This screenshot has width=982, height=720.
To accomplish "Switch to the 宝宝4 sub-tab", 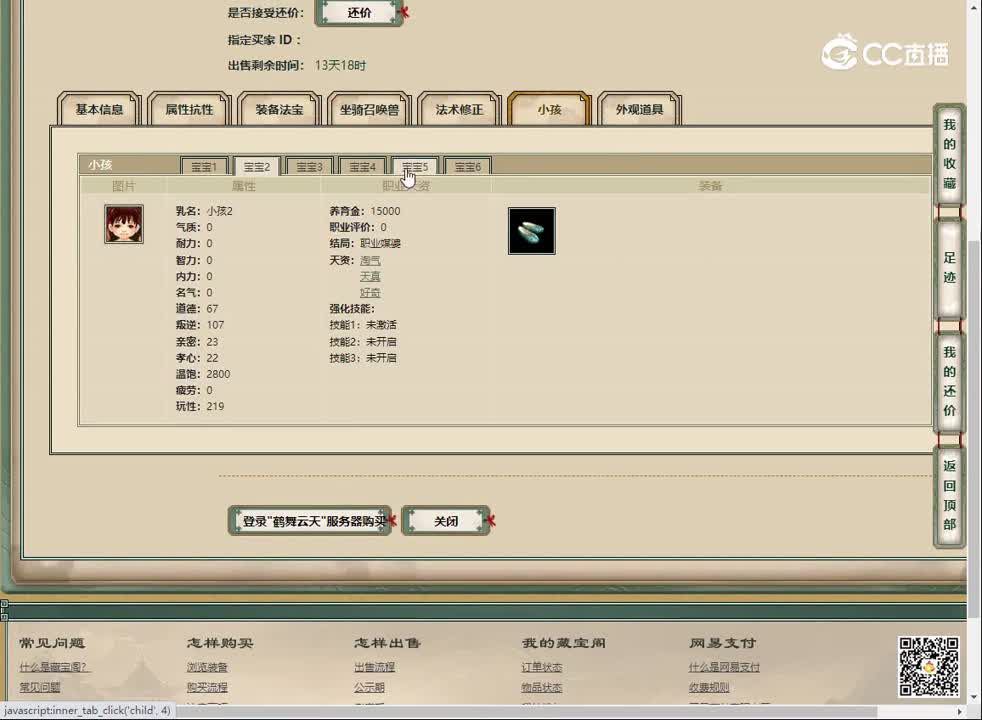I will point(362,167).
